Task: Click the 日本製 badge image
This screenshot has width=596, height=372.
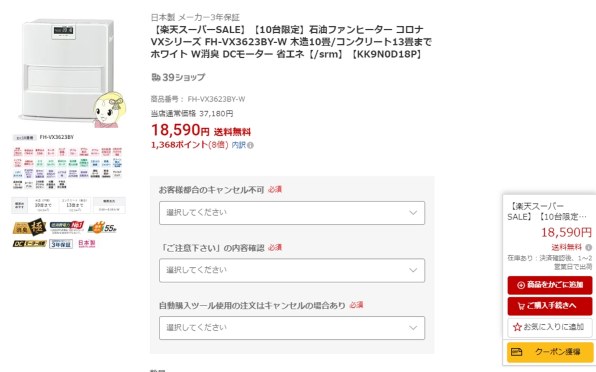Action: (x=87, y=243)
